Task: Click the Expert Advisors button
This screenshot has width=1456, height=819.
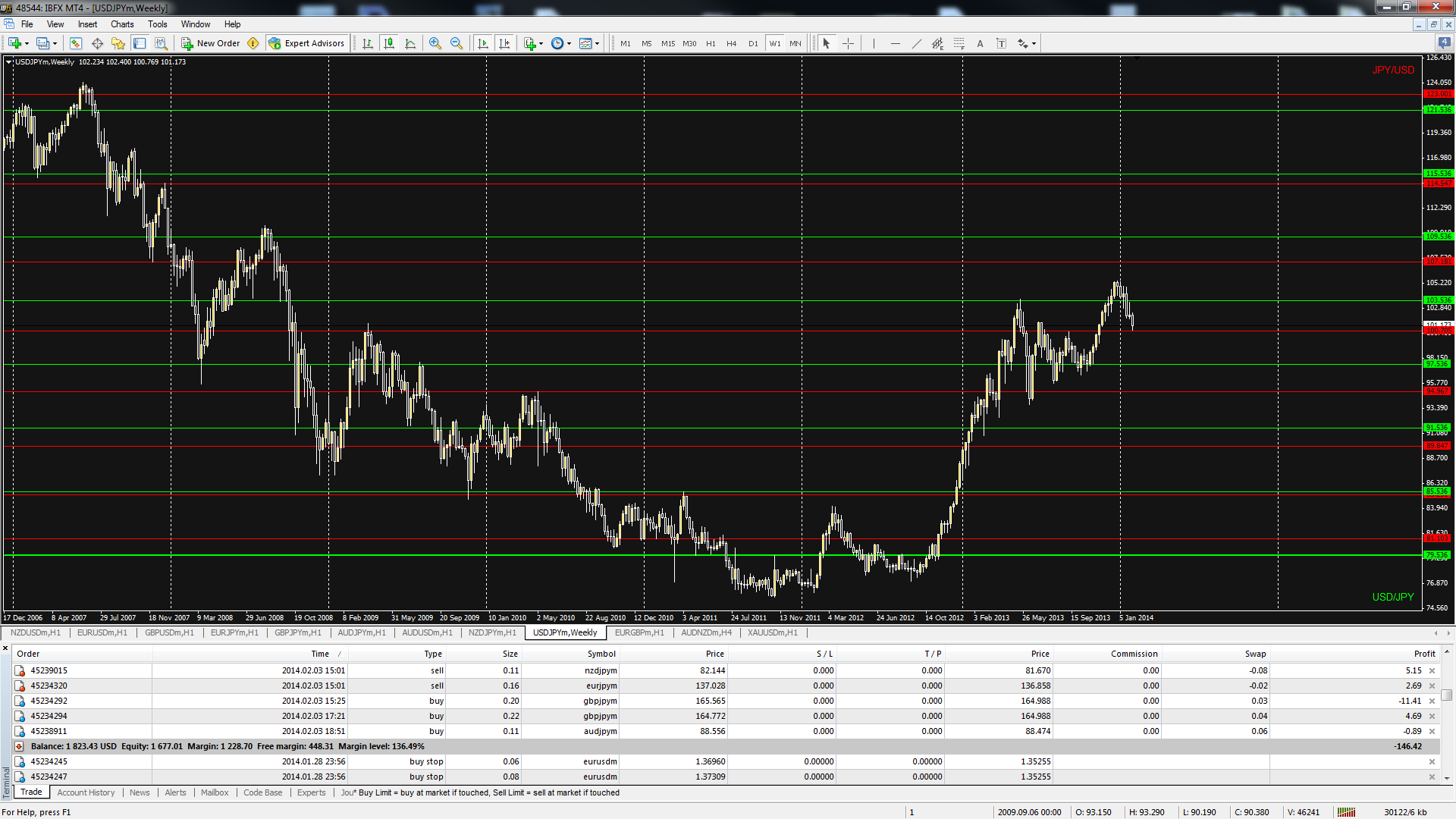Action: click(x=307, y=43)
